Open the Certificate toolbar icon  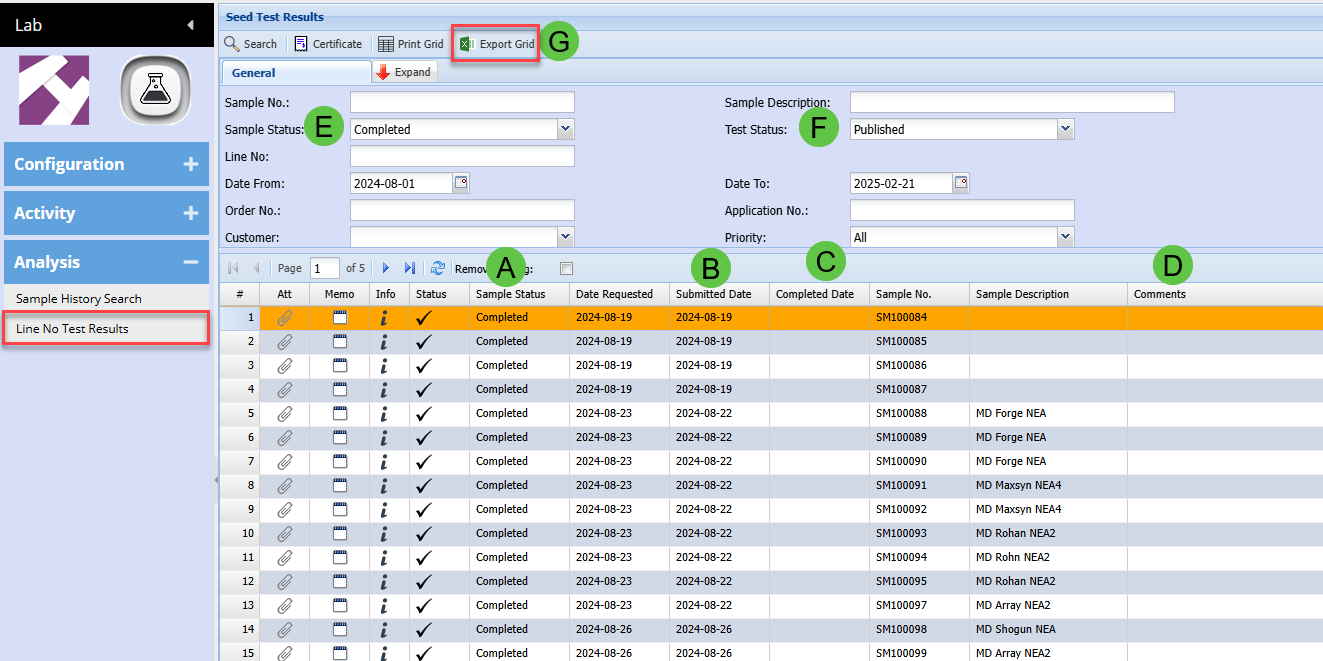tap(301, 44)
